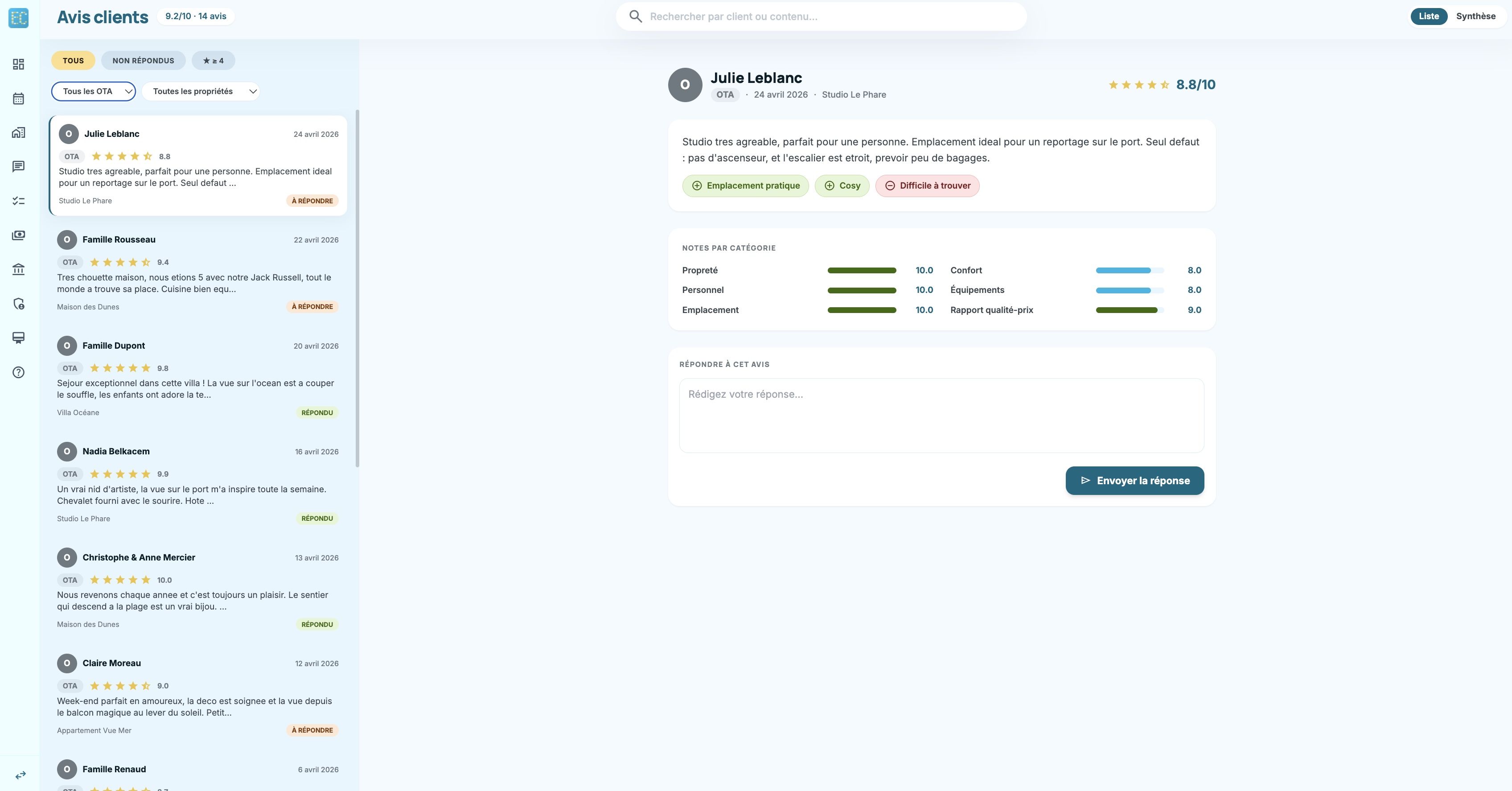
Task: Click the review list scrollbar
Action: pos(357,288)
